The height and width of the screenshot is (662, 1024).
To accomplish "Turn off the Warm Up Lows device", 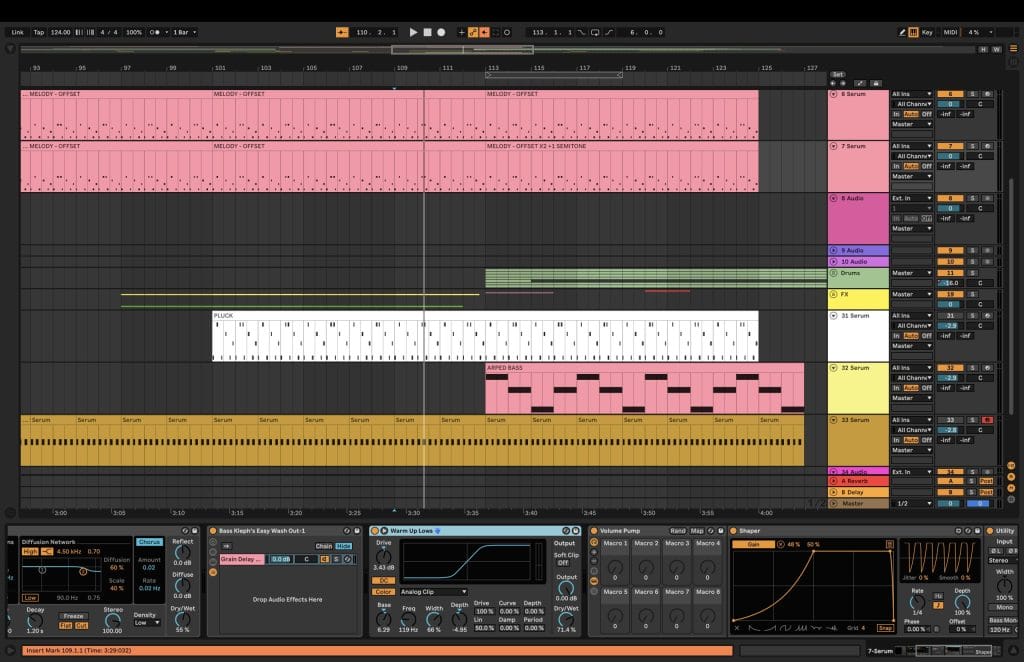I will pyautogui.click(x=374, y=531).
